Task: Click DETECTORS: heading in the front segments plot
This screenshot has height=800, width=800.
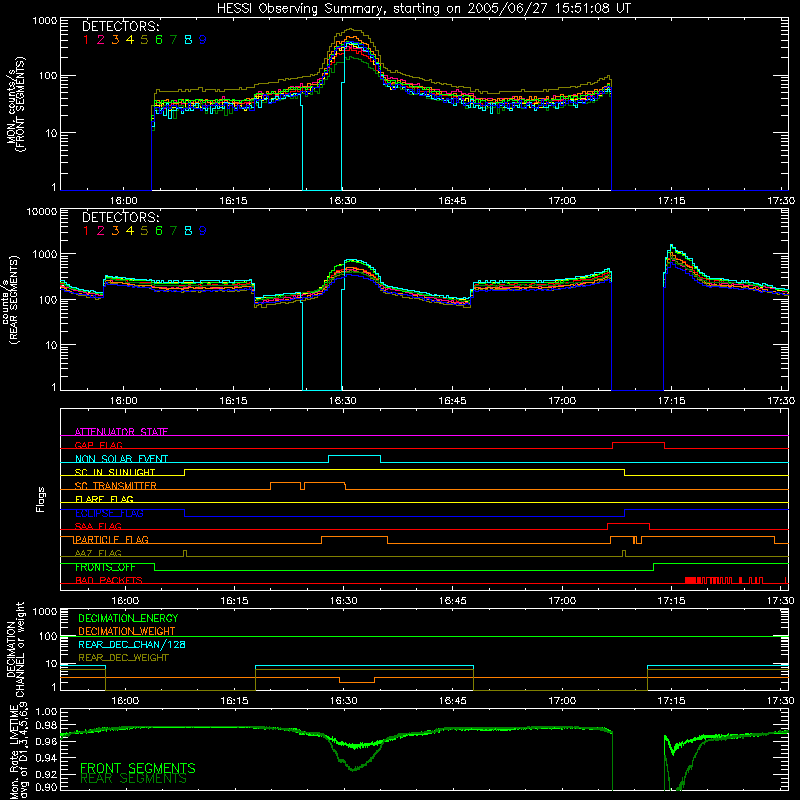Action: pyautogui.click(x=121, y=26)
